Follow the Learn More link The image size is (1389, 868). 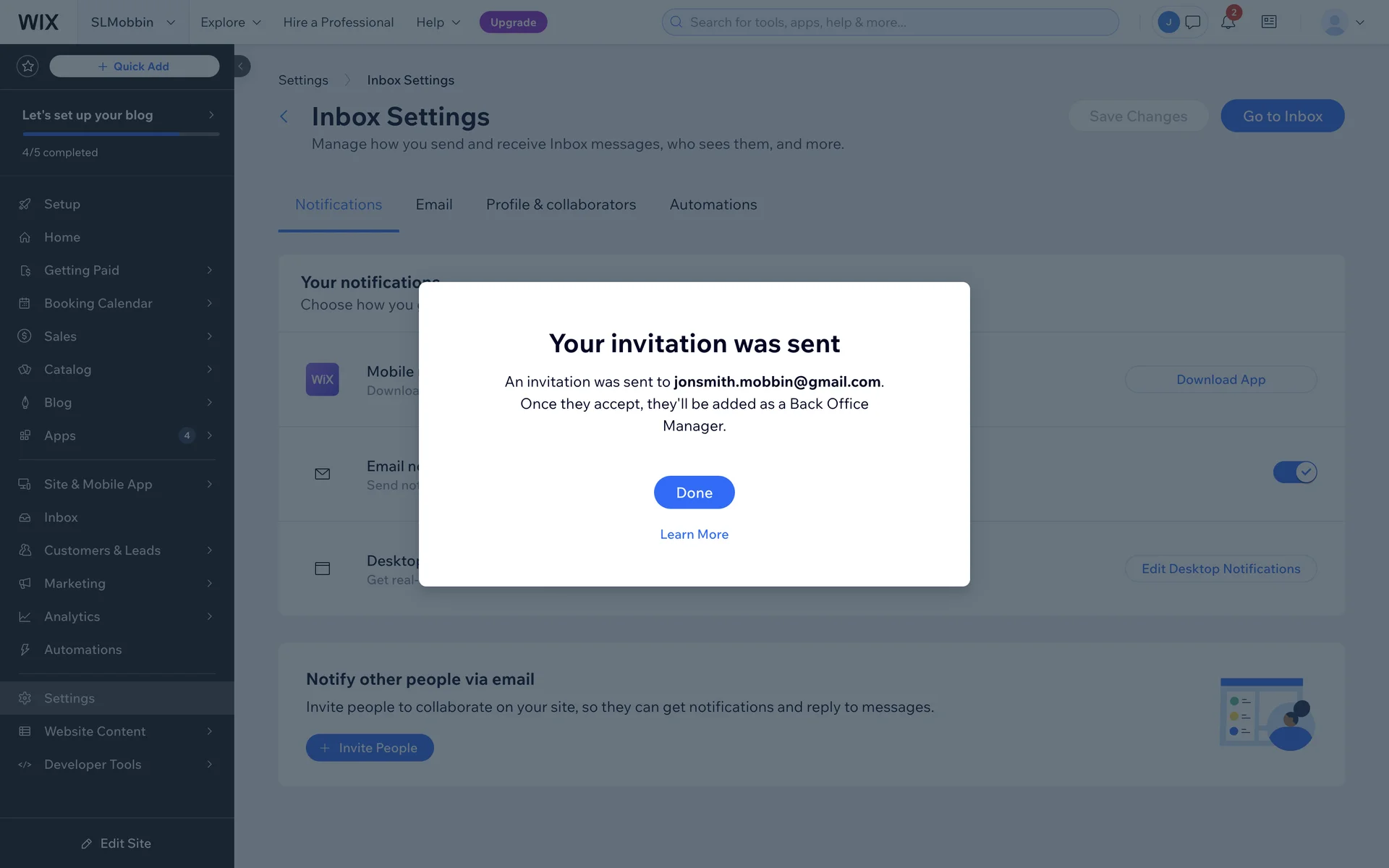[x=694, y=535]
